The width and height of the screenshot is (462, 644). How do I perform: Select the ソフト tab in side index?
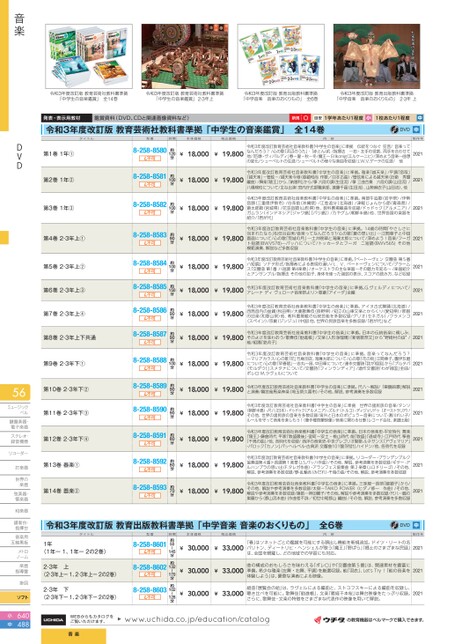(x=16, y=597)
